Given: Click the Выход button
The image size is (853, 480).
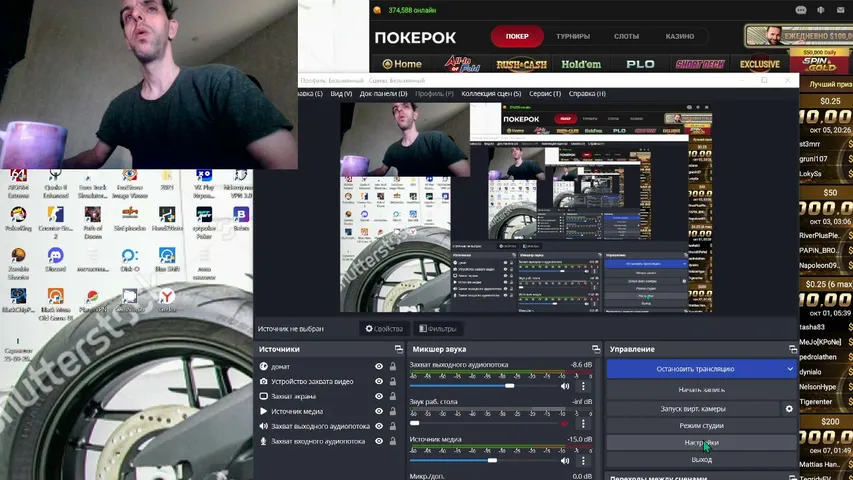Looking at the screenshot, I should click(x=701, y=460).
